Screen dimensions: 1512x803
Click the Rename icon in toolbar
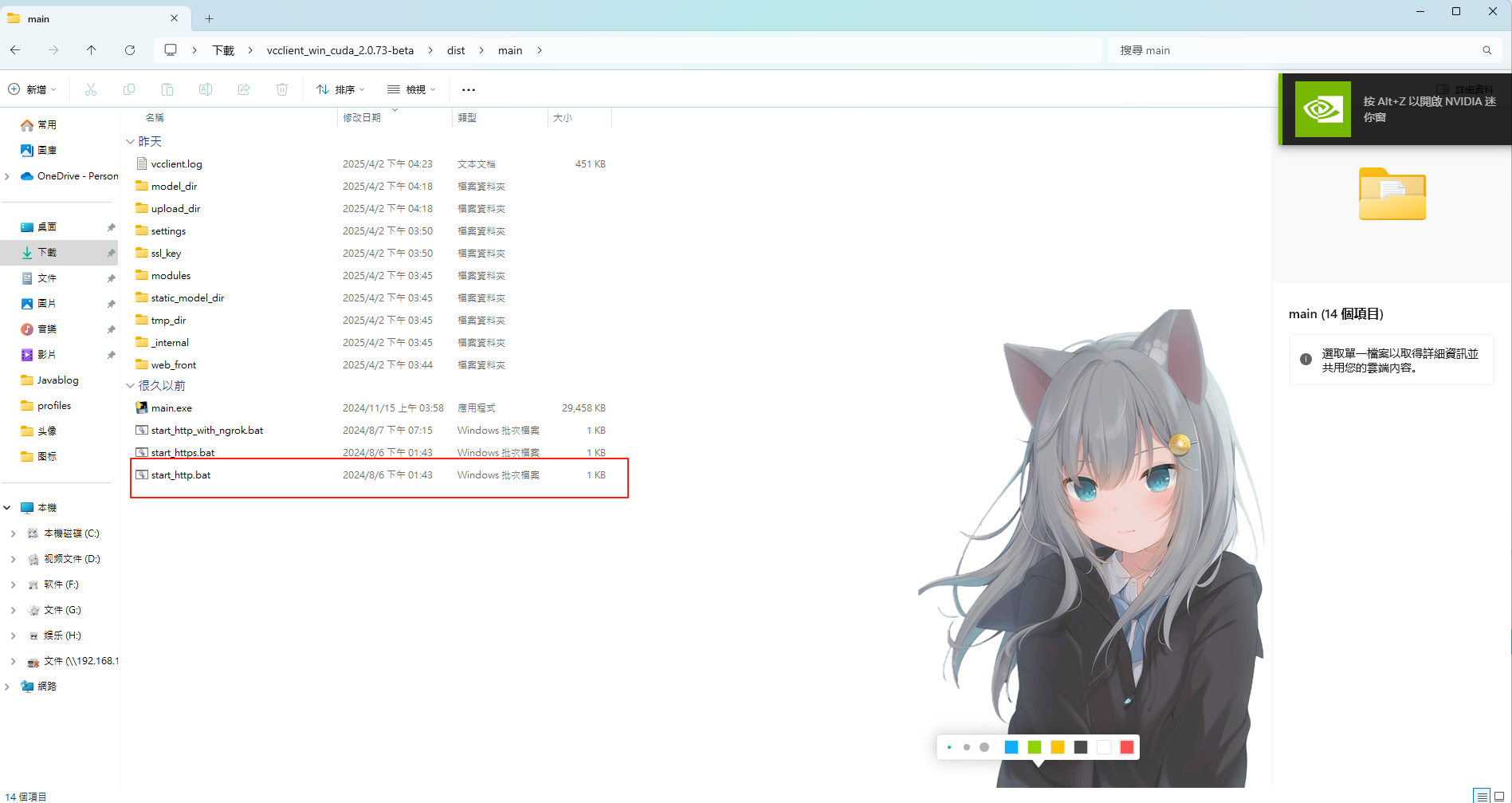(206, 89)
